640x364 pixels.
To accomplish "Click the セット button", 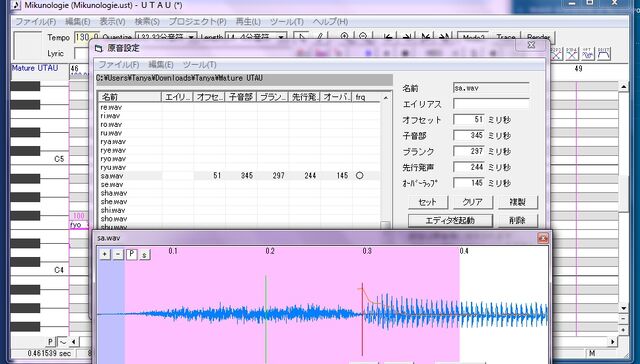I will click(428, 202).
